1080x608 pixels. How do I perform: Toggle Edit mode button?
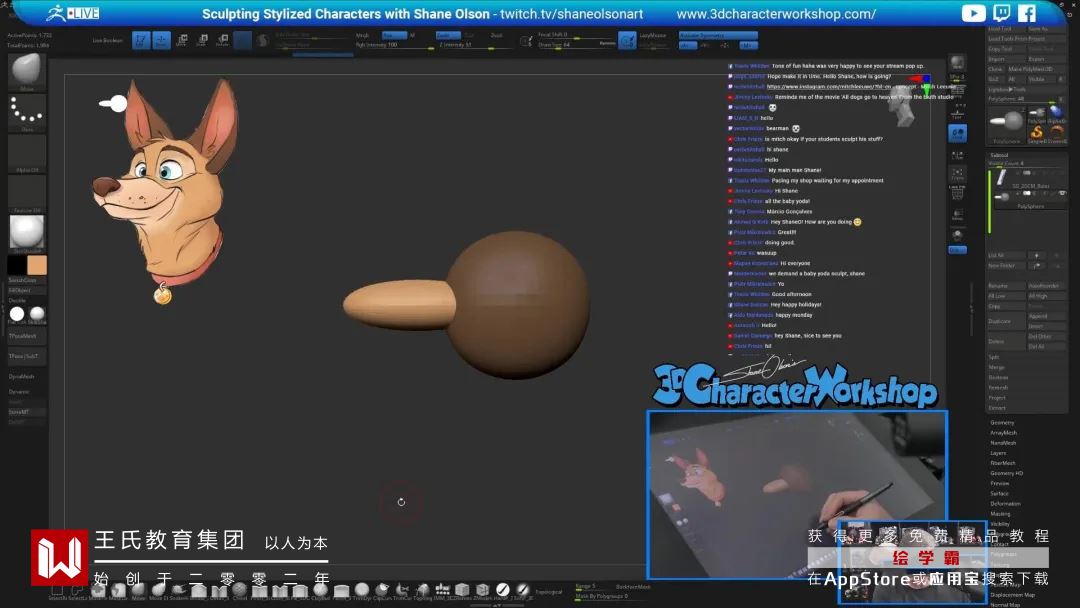coord(141,41)
